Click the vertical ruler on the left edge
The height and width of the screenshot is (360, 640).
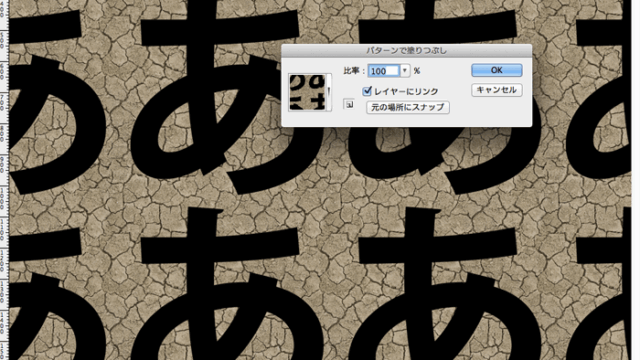coord(4,180)
